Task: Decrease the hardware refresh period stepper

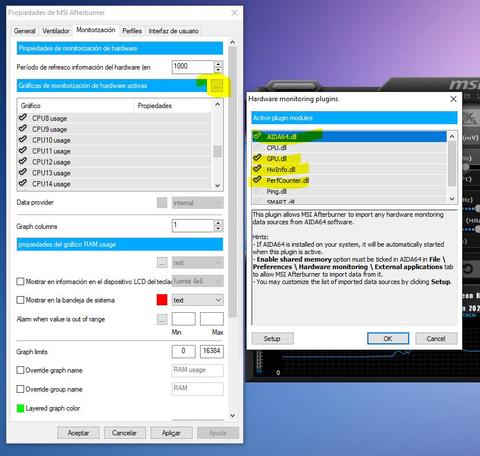Action: (218, 70)
